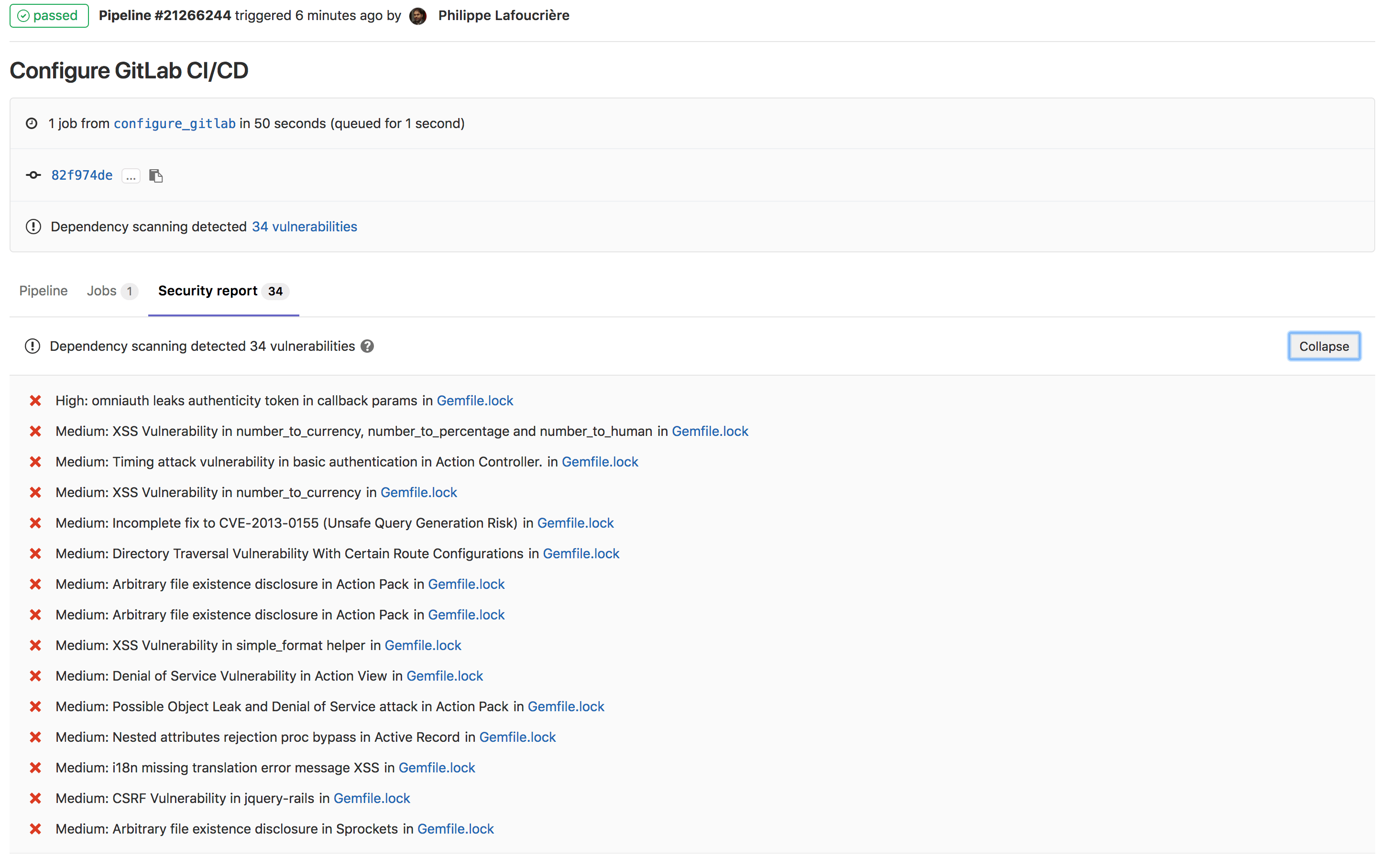Click Philippe Lafoucrière user name
The height and width of the screenshot is (868, 1380).
(x=503, y=15)
